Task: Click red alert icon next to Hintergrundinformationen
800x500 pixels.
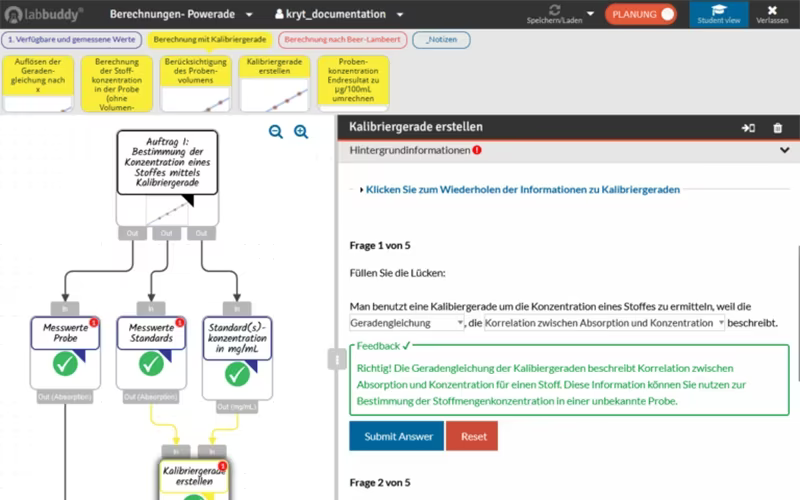Action: coord(477,150)
